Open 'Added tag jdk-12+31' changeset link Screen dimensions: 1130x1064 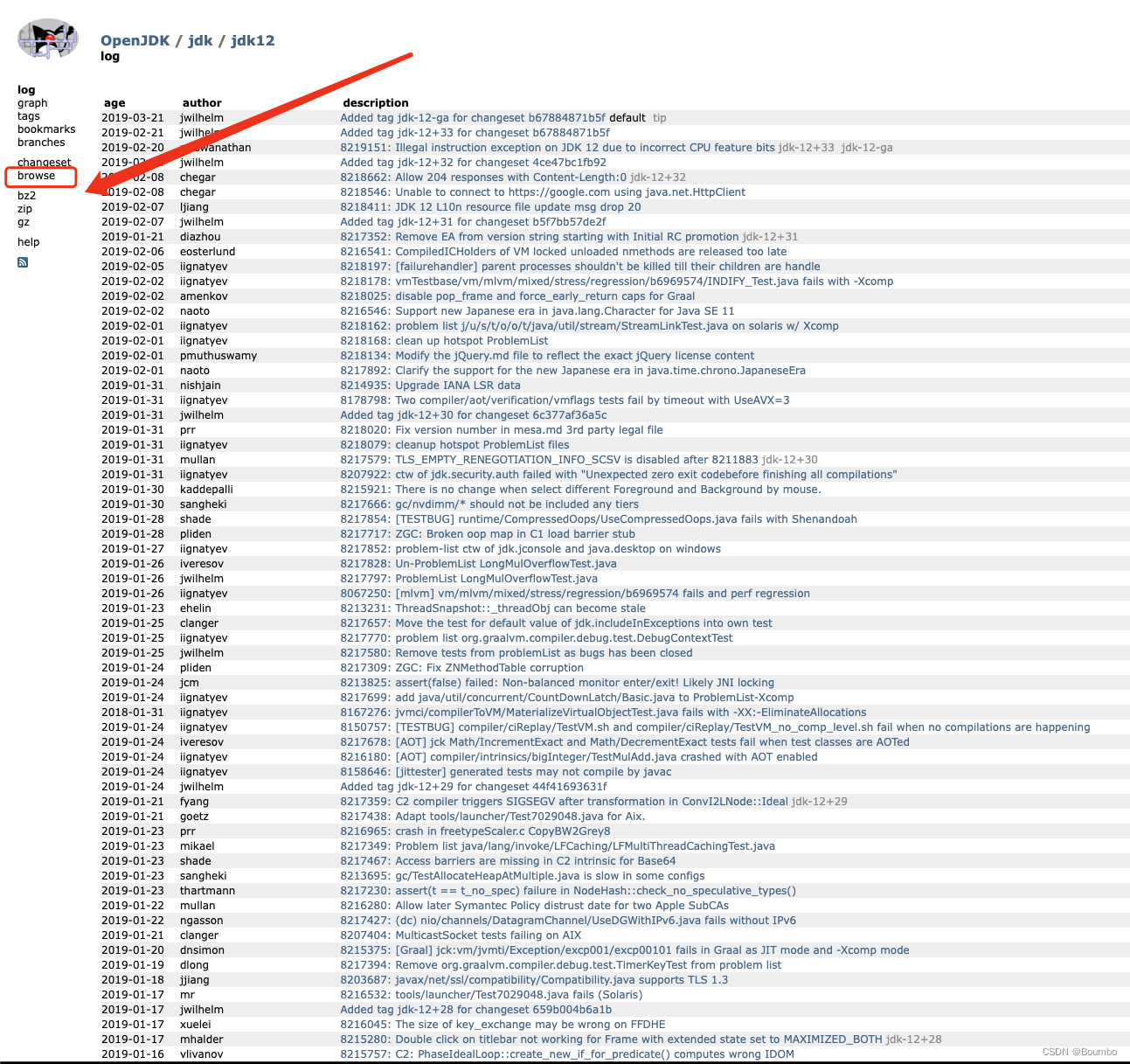pyautogui.click(x=473, y=222)
